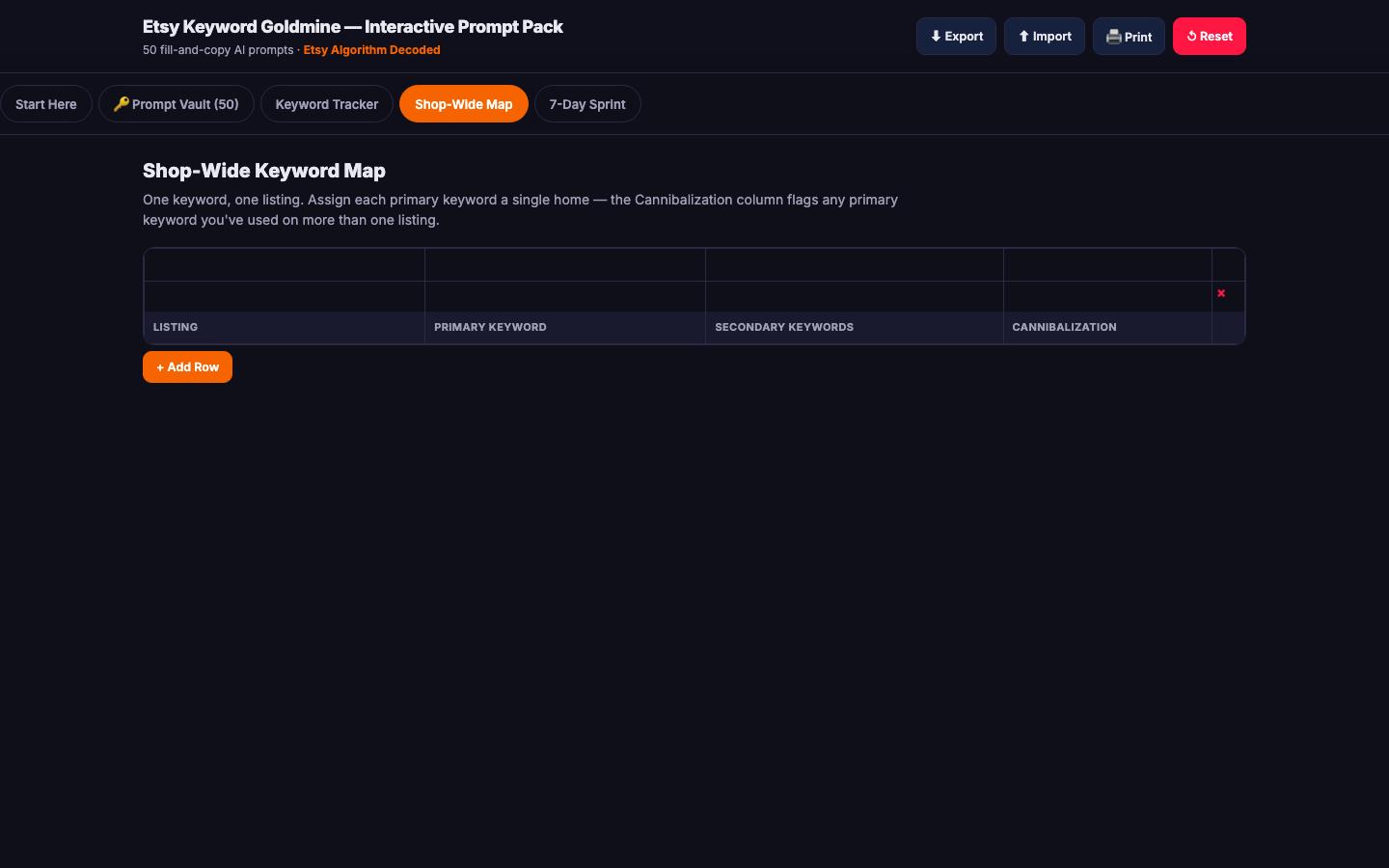Open the Import option

[x=1045, y=37]
